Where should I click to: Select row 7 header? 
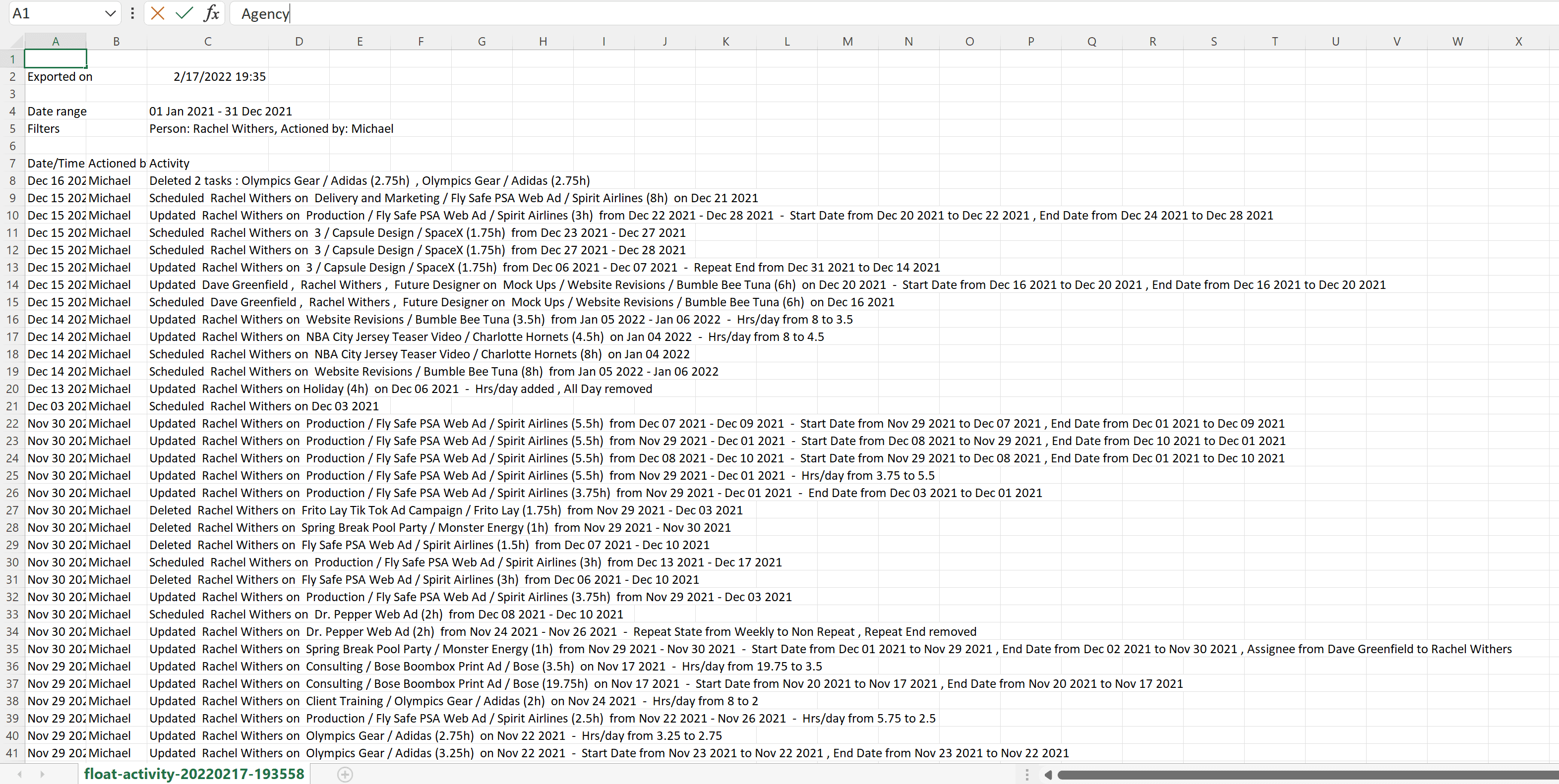[12, 164]
